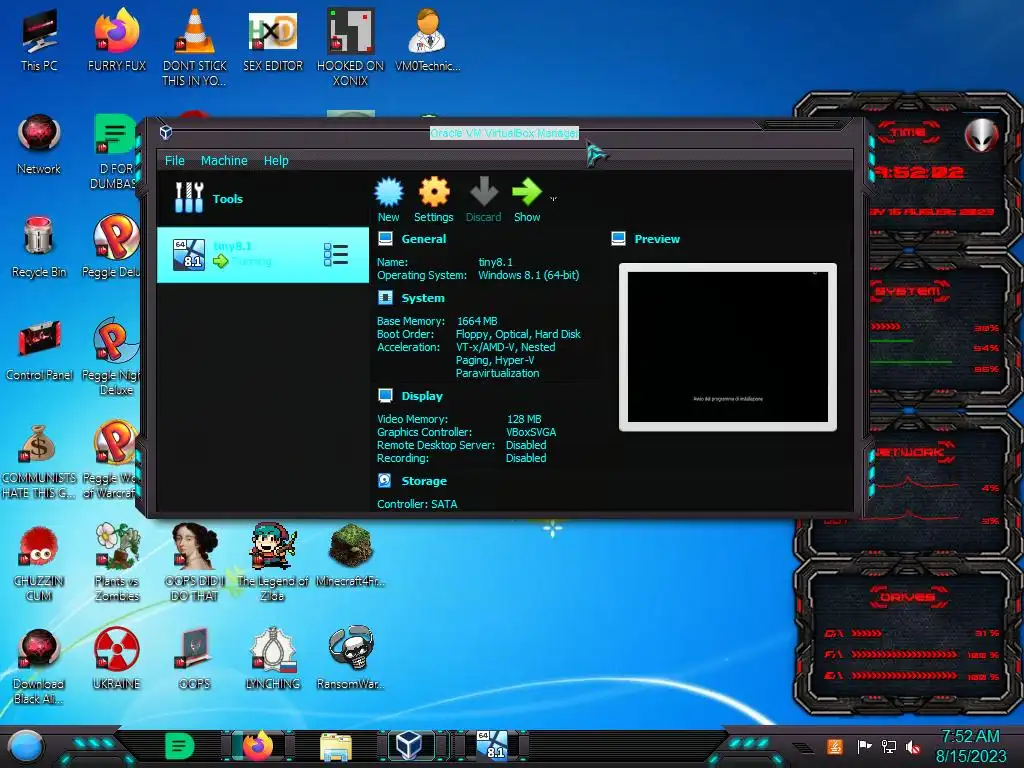Click the Alienware head on the gadget

pyautogui.click(x=981, y=136)
